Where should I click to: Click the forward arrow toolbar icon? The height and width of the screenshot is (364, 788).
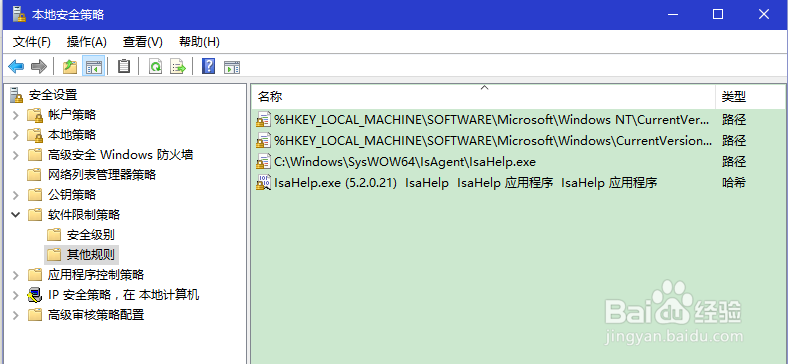(x=39, y=66)
